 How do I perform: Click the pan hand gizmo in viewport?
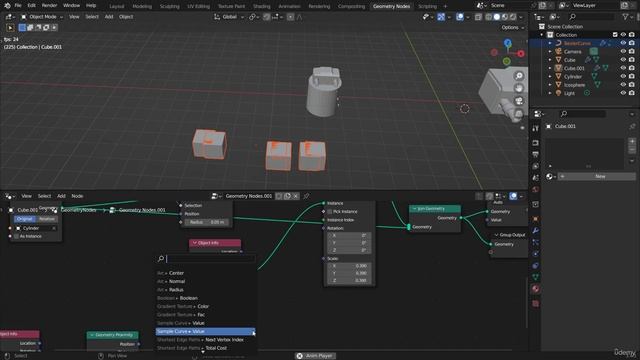(x=519, y=88)
